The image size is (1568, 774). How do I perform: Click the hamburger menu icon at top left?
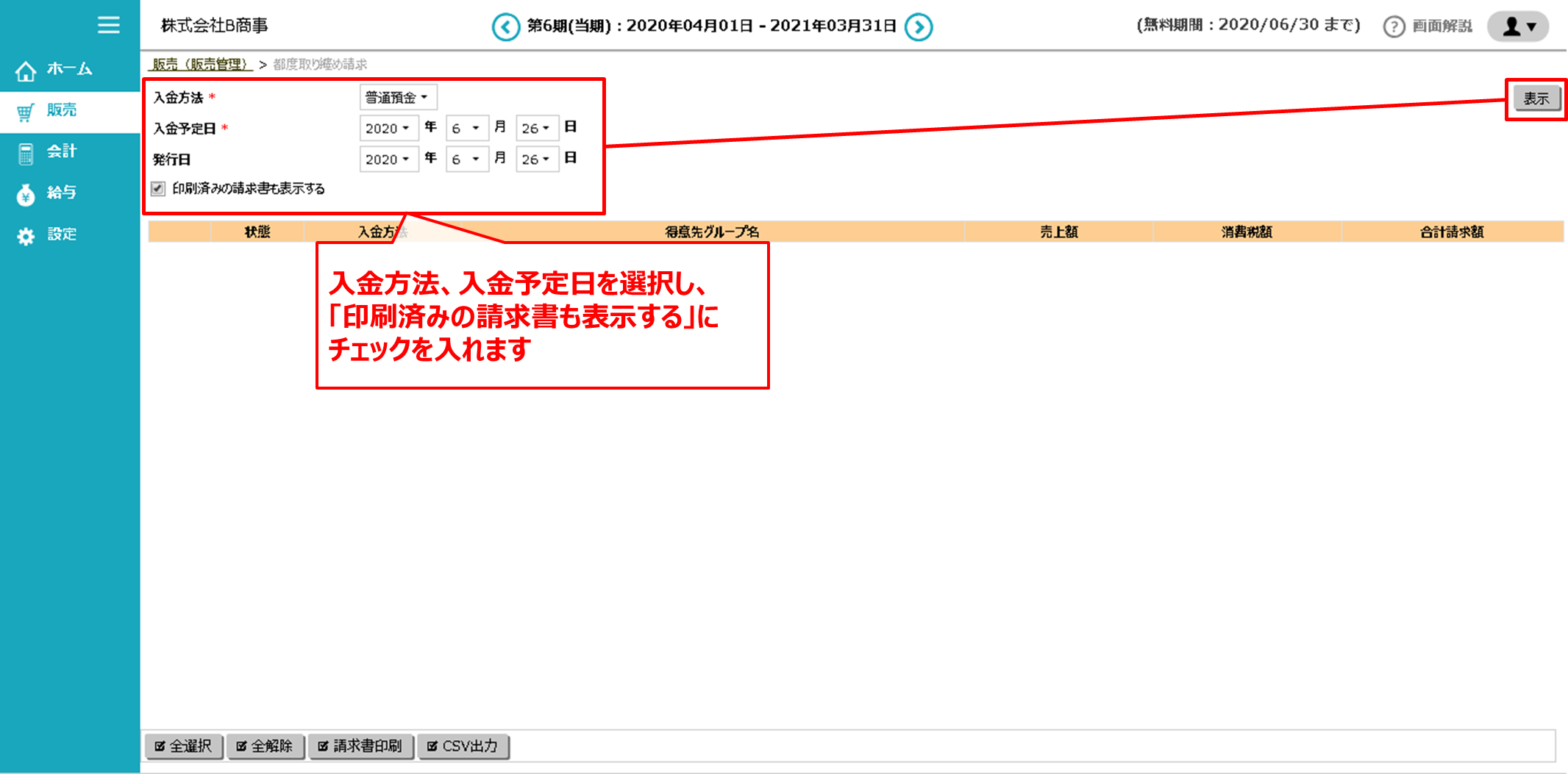click(108, 24)
